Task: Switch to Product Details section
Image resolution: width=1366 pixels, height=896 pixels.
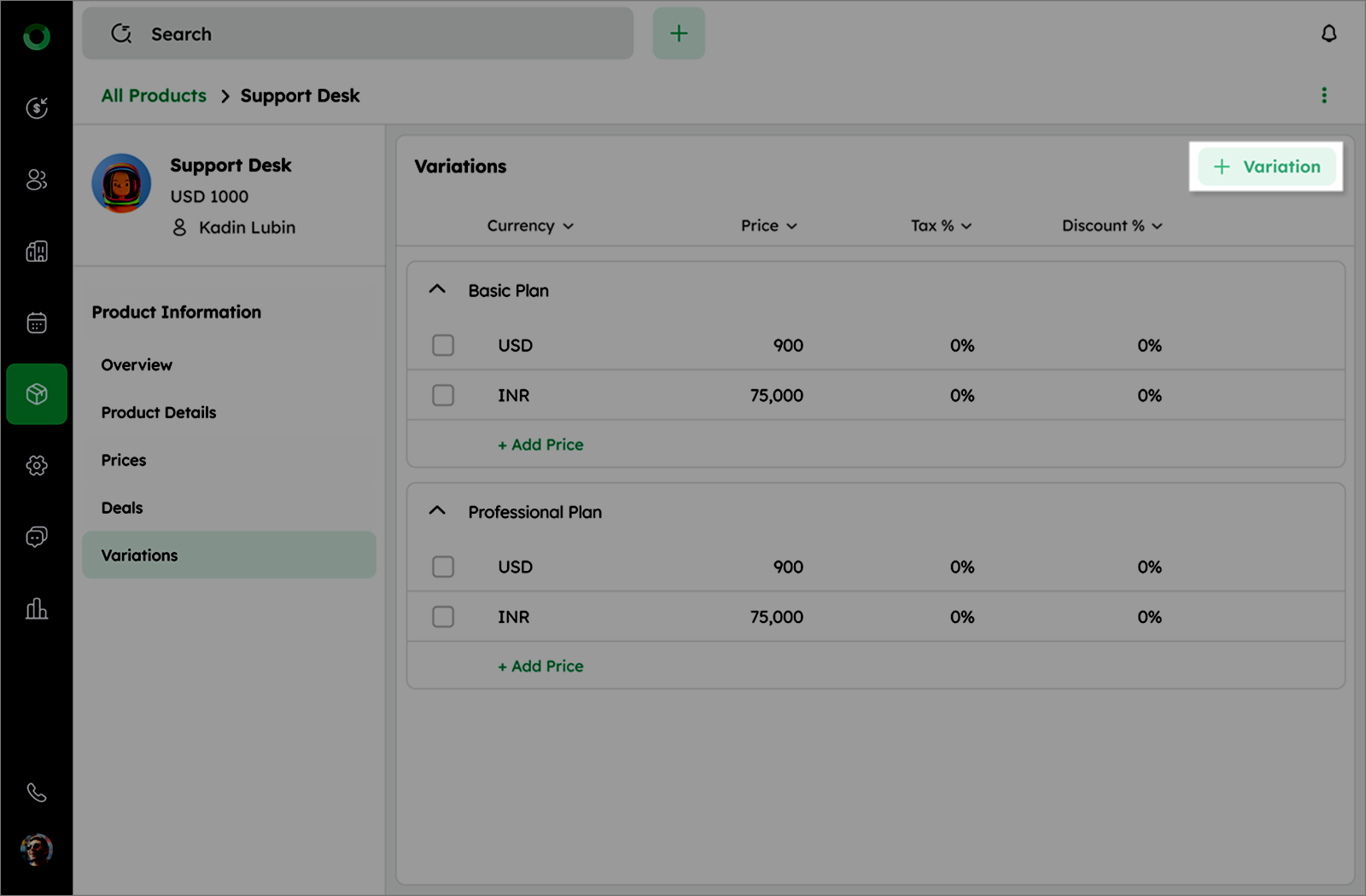Action: [159, 412]
